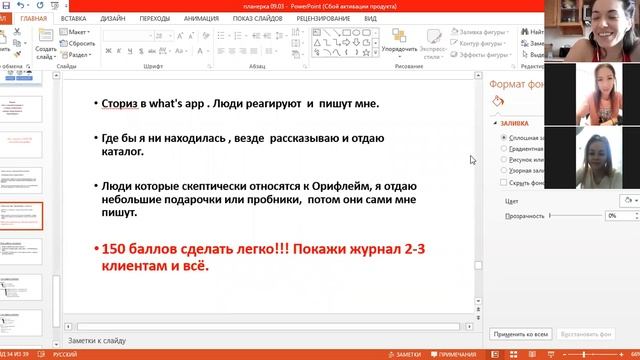Select the star shape in shapes gallery
This screenshot has width=640, height=360.
click(366, 52)
